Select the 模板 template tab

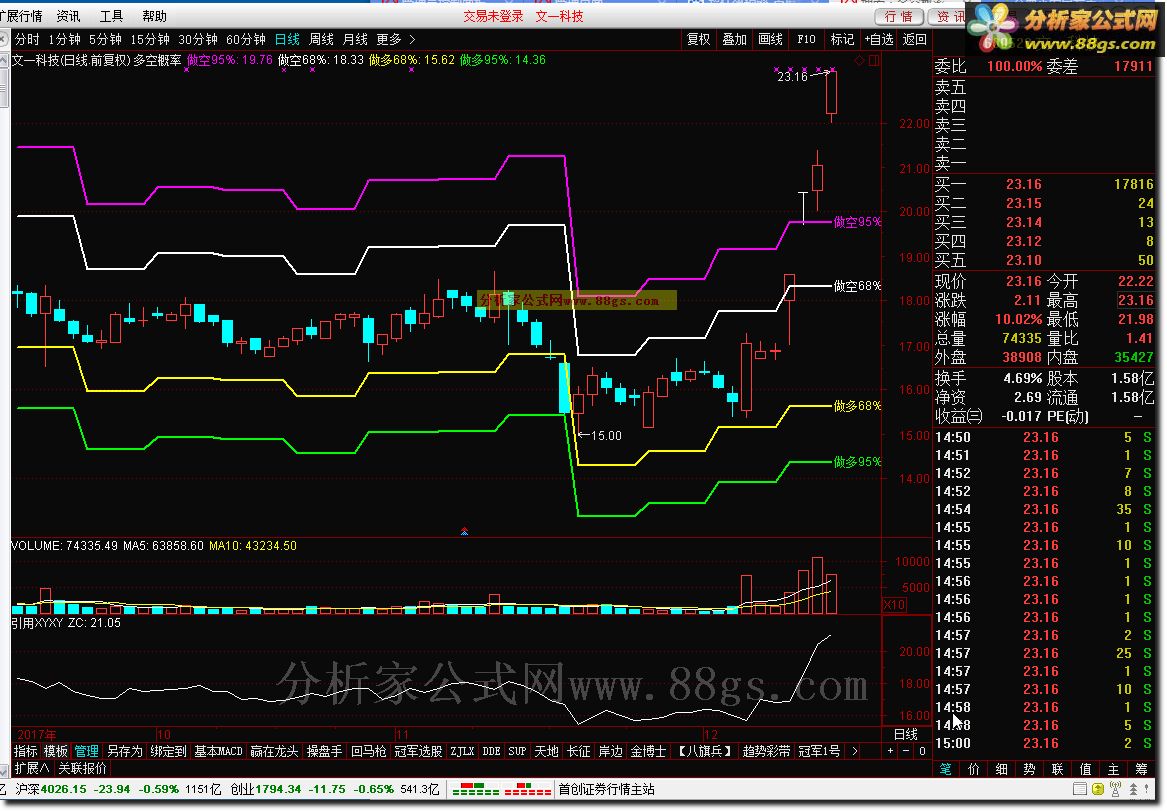(56, 751)
